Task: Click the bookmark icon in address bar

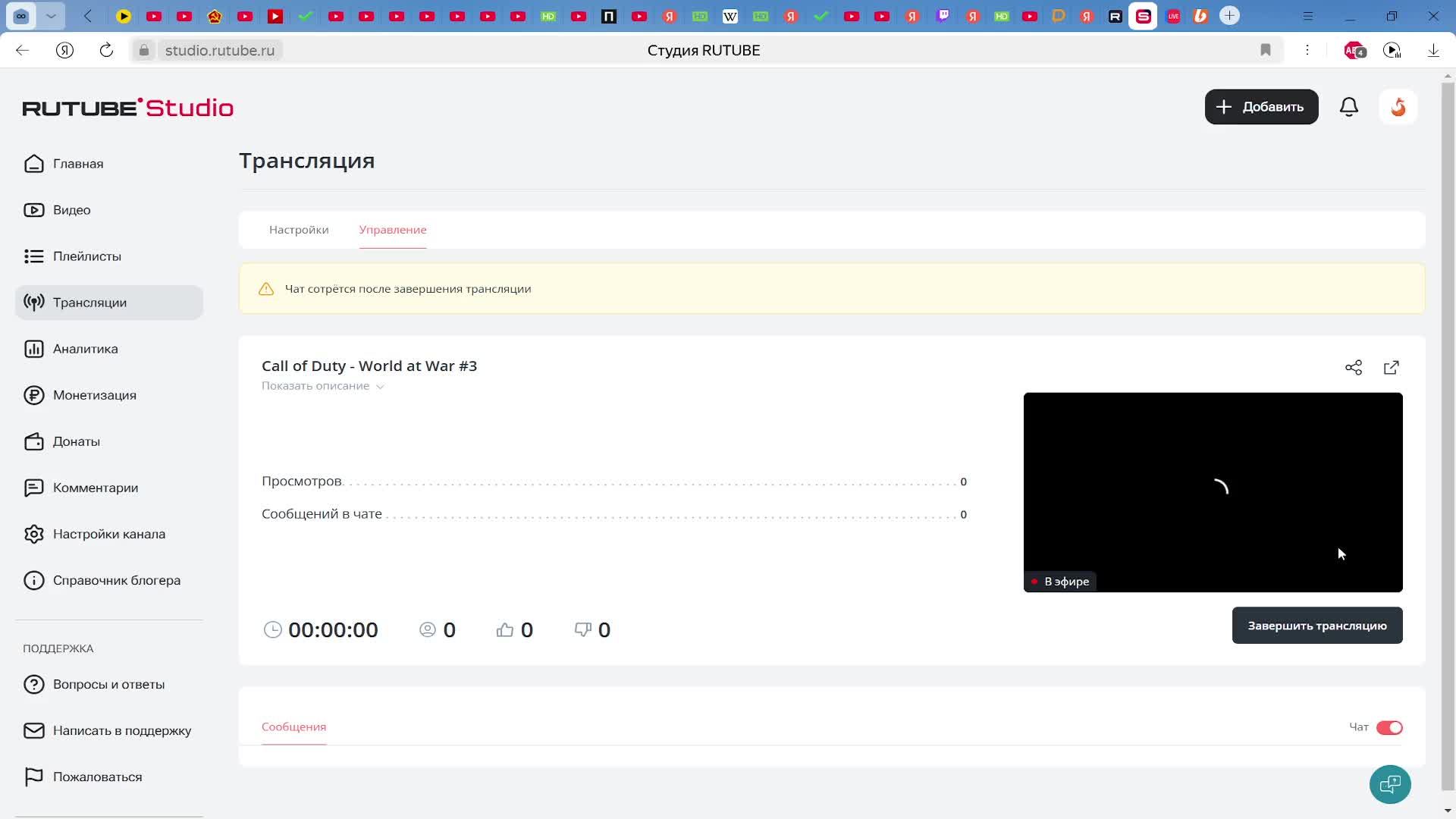Action: [1266, 50]
